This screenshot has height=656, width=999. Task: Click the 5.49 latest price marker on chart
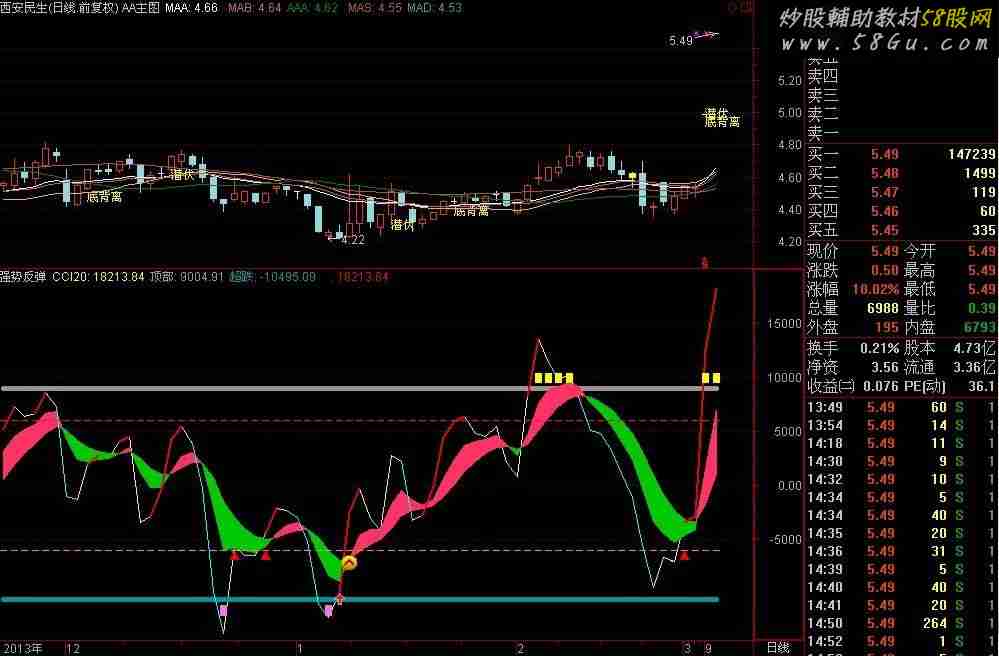click(681, 41)
